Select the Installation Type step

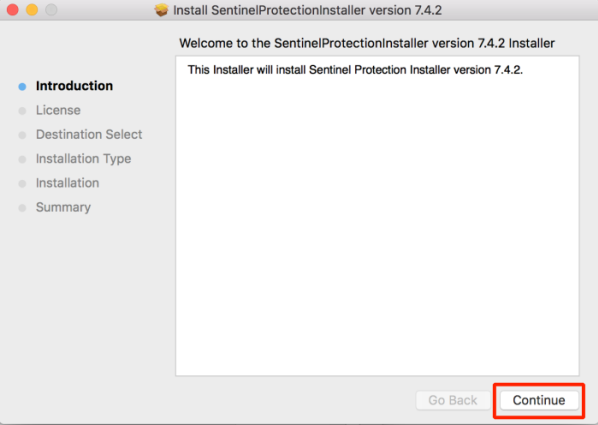point(84,159)
